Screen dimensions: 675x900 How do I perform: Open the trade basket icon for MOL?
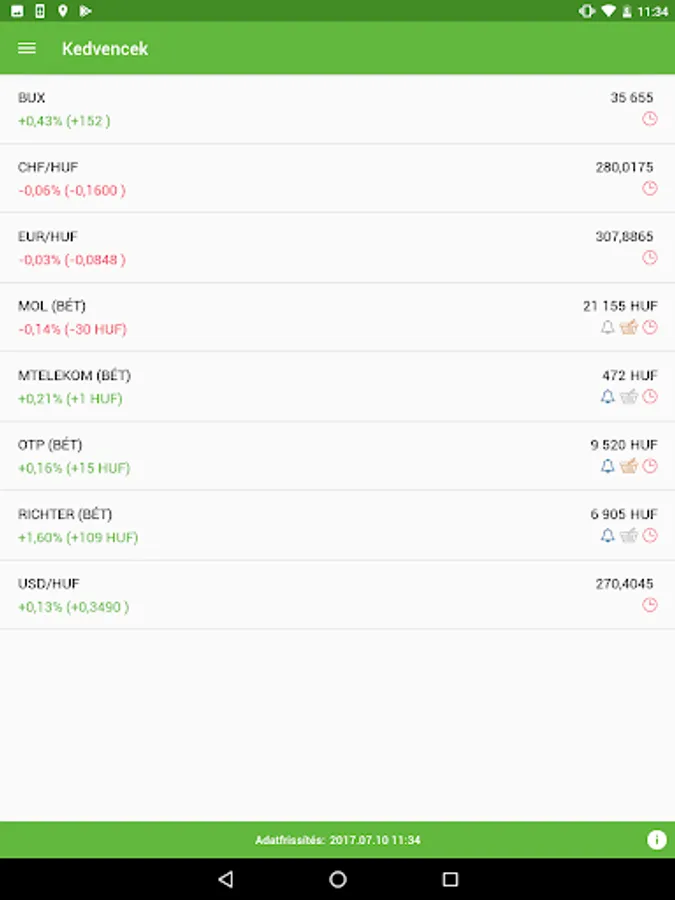point(629,327)
